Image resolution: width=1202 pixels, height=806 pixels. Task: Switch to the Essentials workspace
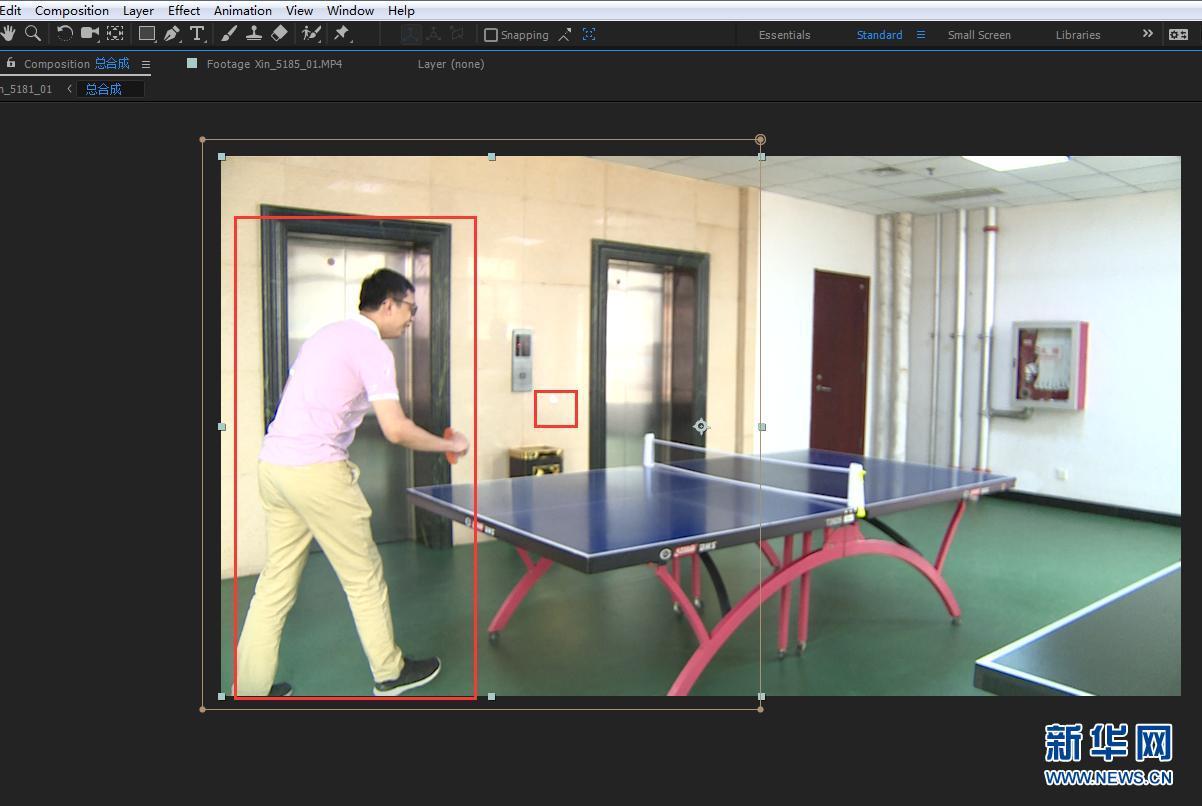click(x=784, y=35)
